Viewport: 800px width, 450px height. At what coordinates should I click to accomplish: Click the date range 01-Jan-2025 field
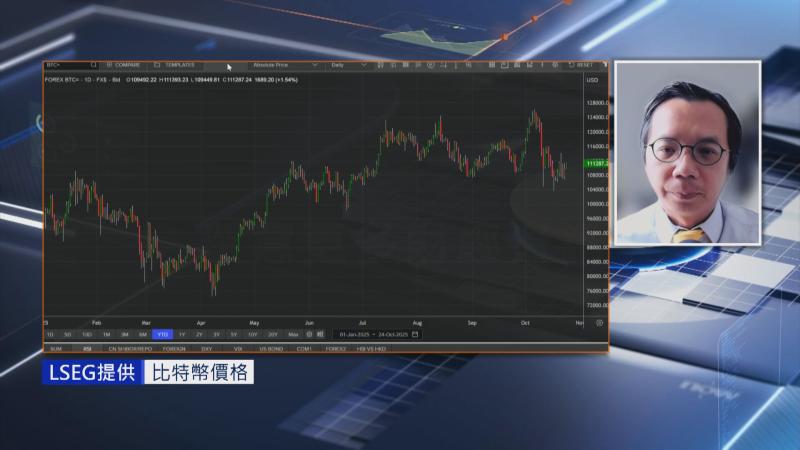coord(355,334)
